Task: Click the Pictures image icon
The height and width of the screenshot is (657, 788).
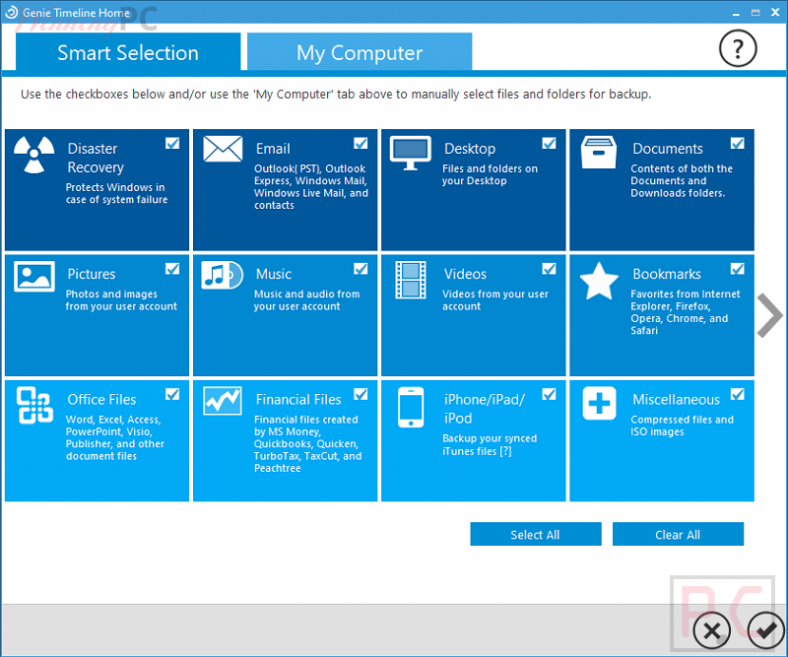Action: (x=34, y=276)
